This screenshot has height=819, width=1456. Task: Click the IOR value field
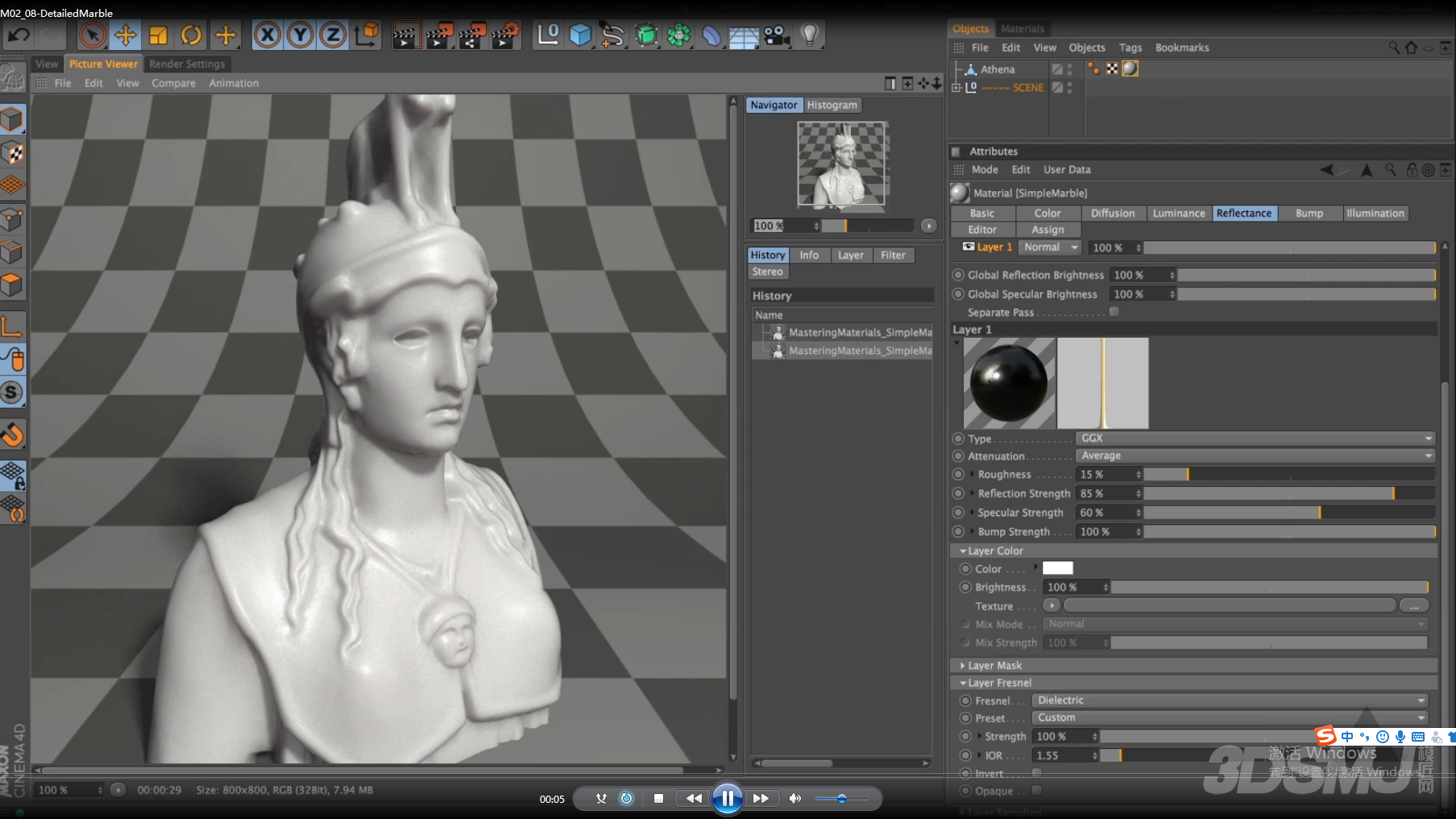pos(1065,755)
